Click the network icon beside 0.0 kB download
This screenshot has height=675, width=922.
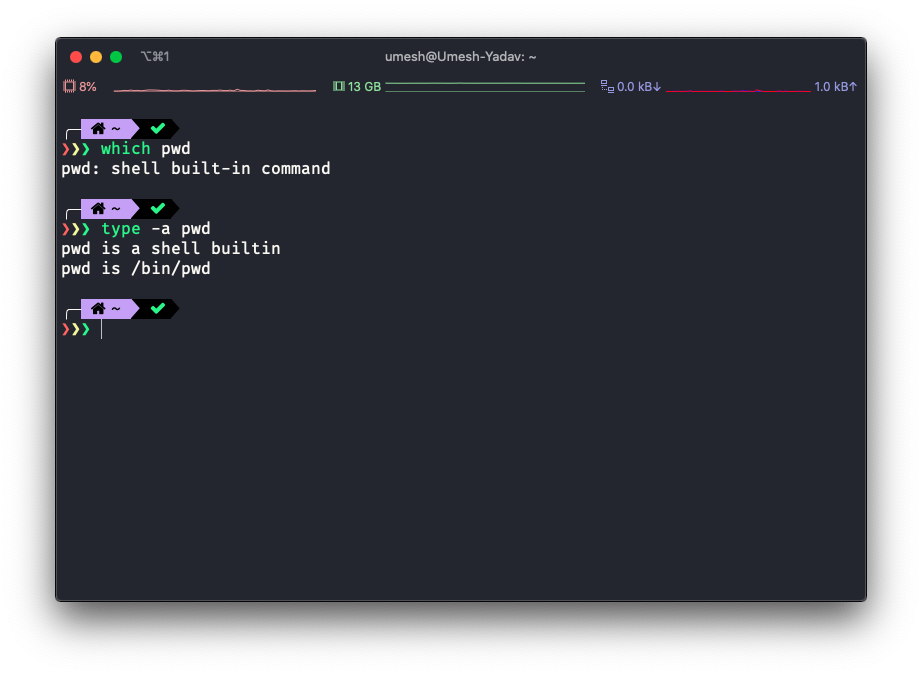click(606, 87)
